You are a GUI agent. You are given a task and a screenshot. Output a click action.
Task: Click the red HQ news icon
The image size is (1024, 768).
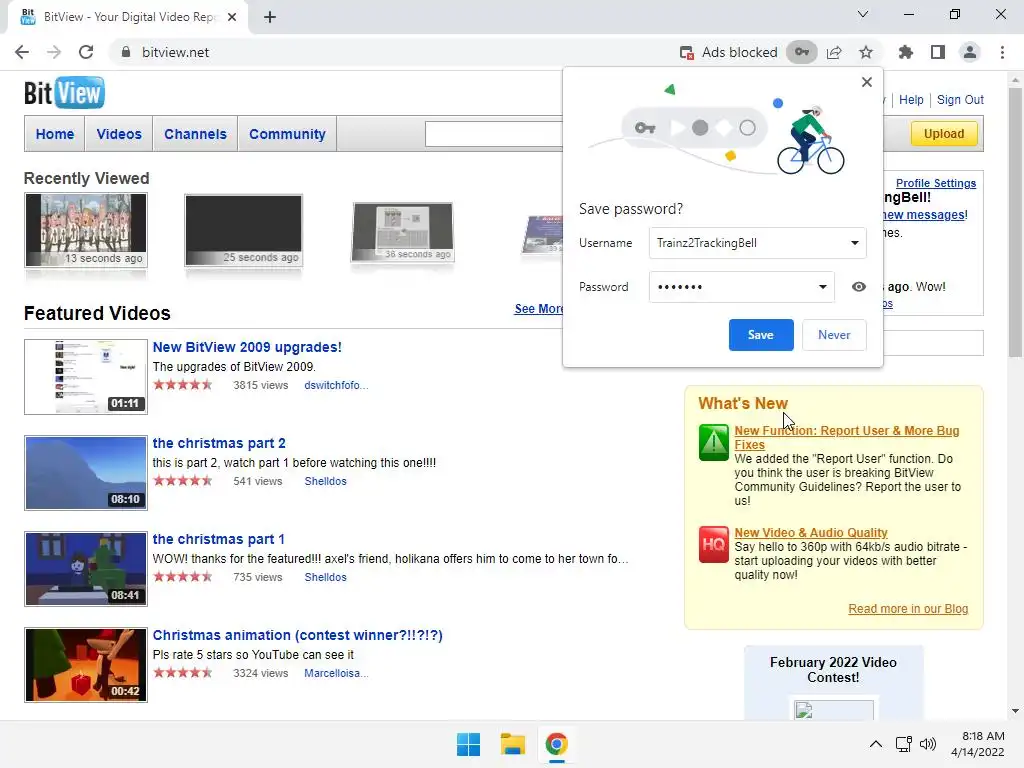pos(713,544)
